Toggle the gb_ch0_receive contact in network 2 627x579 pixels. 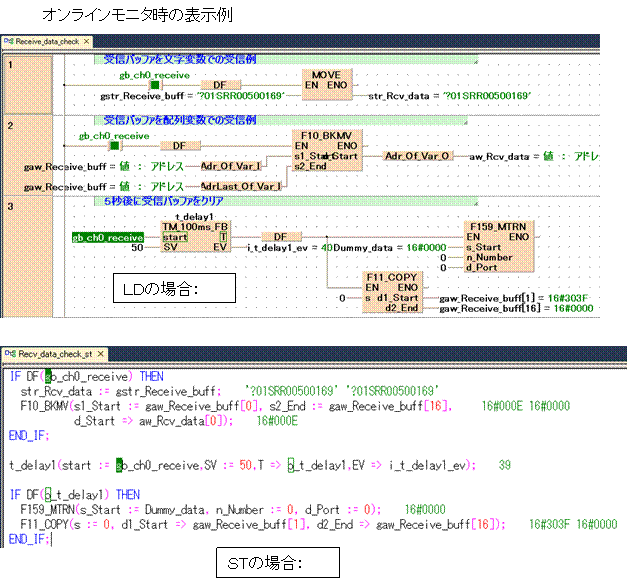[113, 145]
